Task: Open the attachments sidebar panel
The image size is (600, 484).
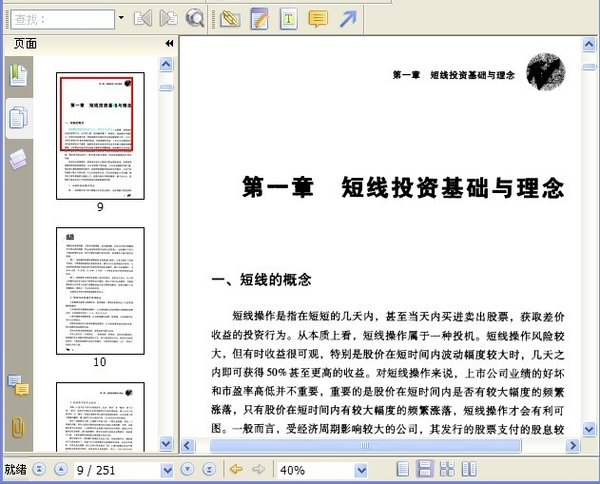Action: pyautogui.click(x=18, y=427)
